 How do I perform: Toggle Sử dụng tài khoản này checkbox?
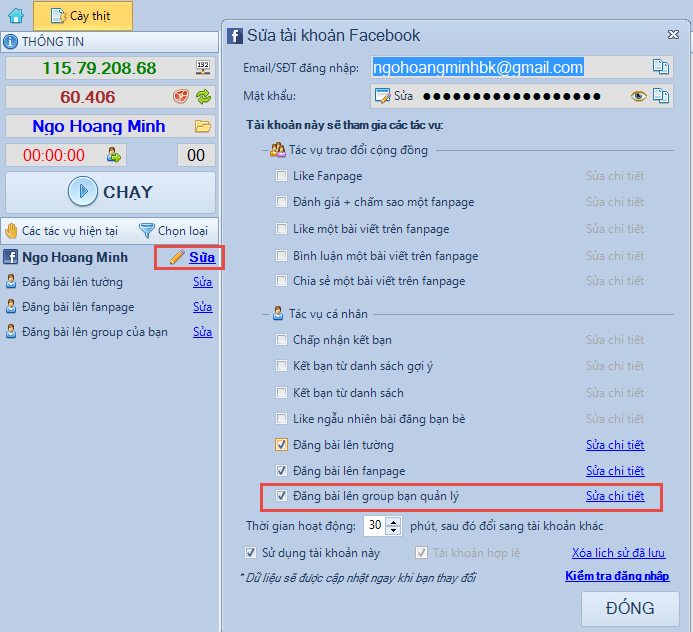(x=250, y=553)
